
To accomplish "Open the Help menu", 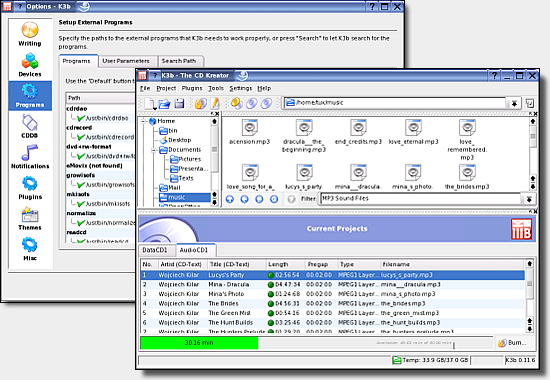I will point(264,88).
